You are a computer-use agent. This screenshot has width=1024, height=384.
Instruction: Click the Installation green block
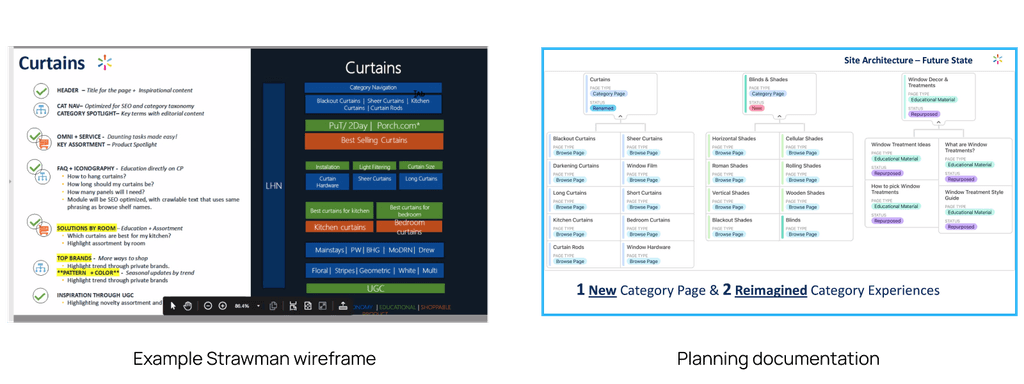pos(327,167)
